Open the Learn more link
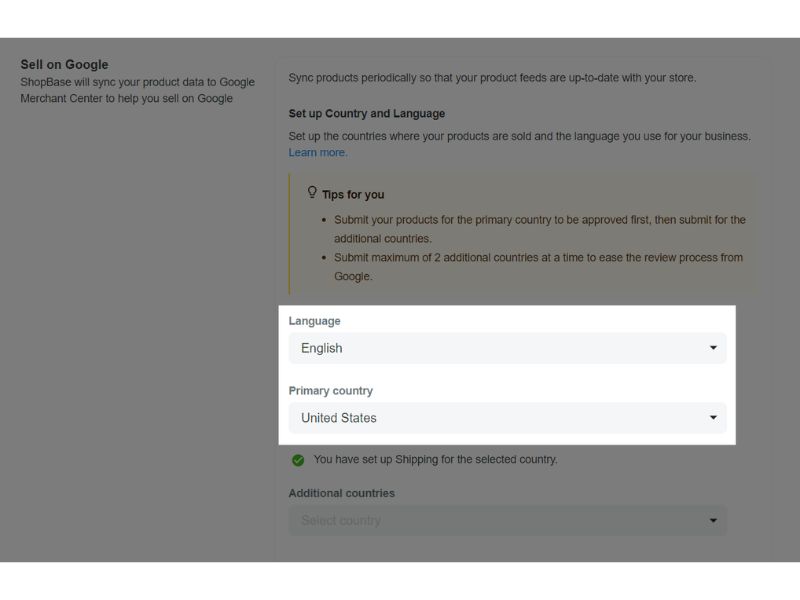 pos(317,153)
